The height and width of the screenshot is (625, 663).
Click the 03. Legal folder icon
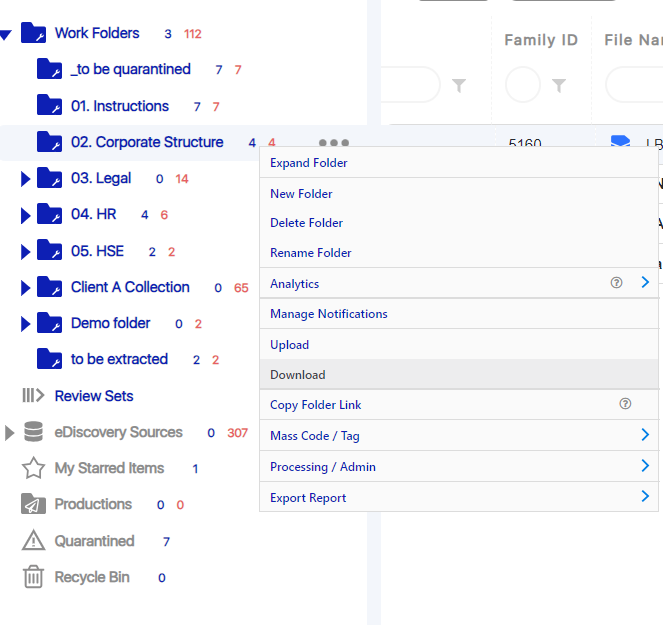(49, 178)
